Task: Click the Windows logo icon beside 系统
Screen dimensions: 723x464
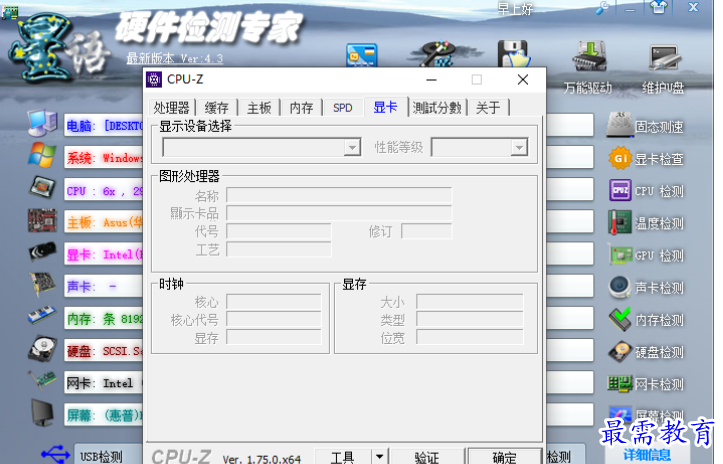Action: (42, 155)
